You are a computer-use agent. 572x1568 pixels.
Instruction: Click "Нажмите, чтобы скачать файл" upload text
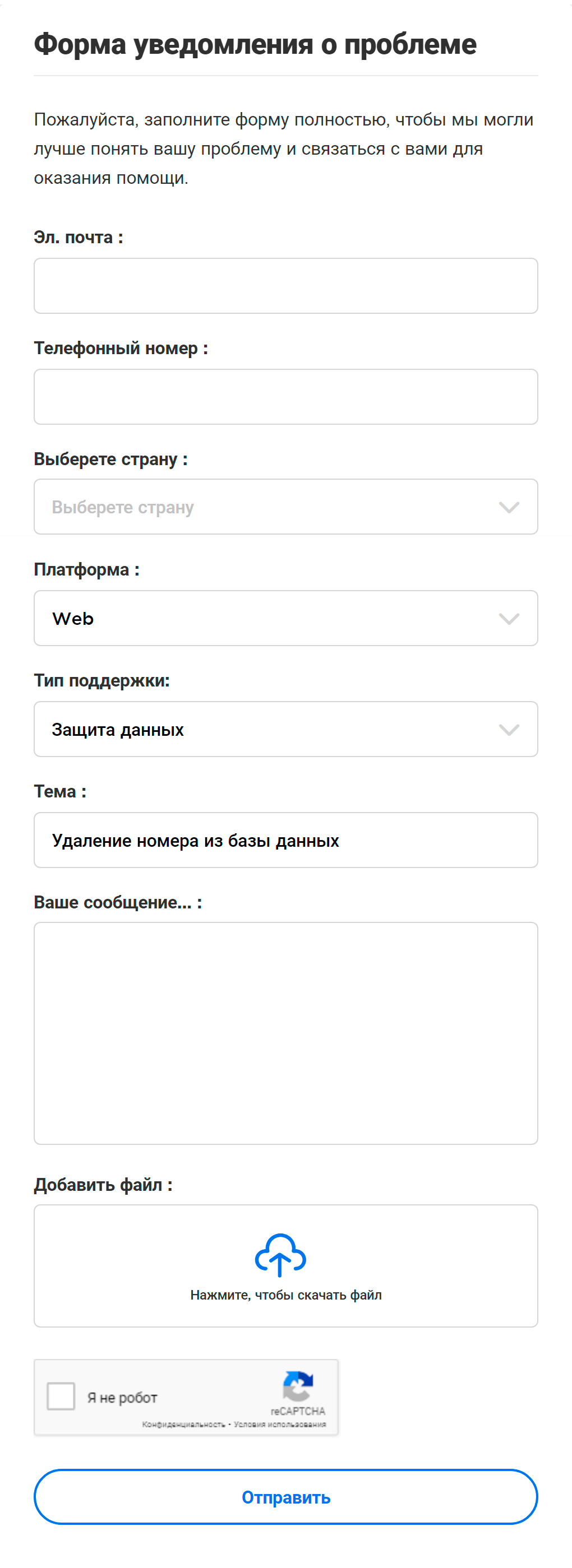pyautogui.click(x=285, y=1295)
